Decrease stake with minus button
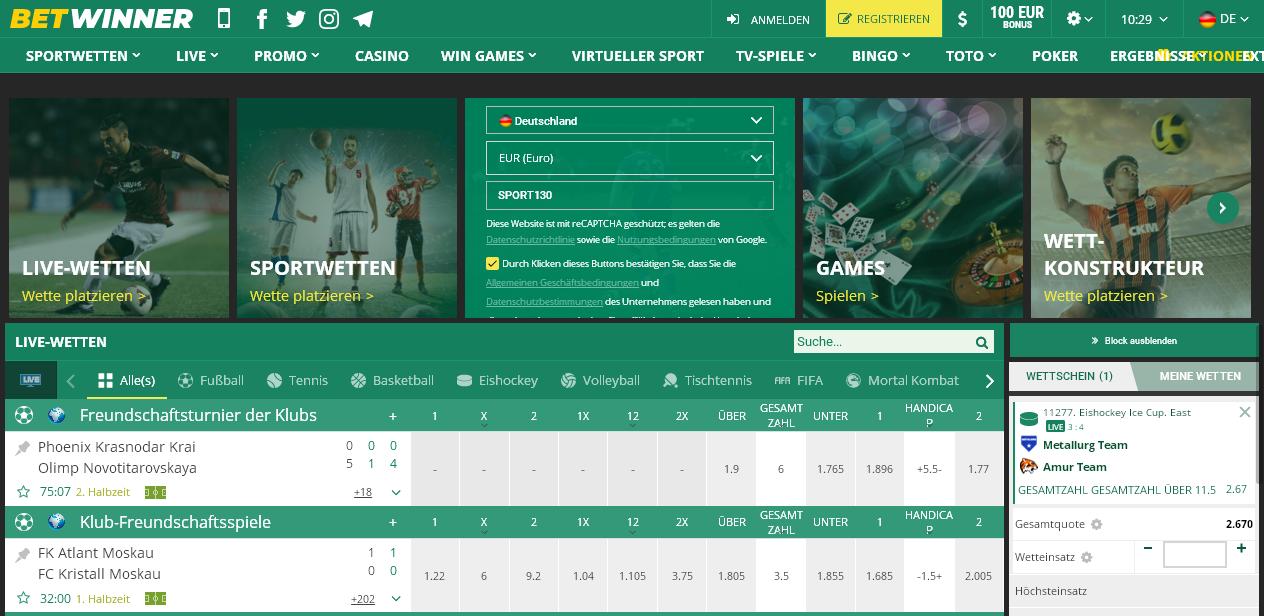 point(1148,549)
